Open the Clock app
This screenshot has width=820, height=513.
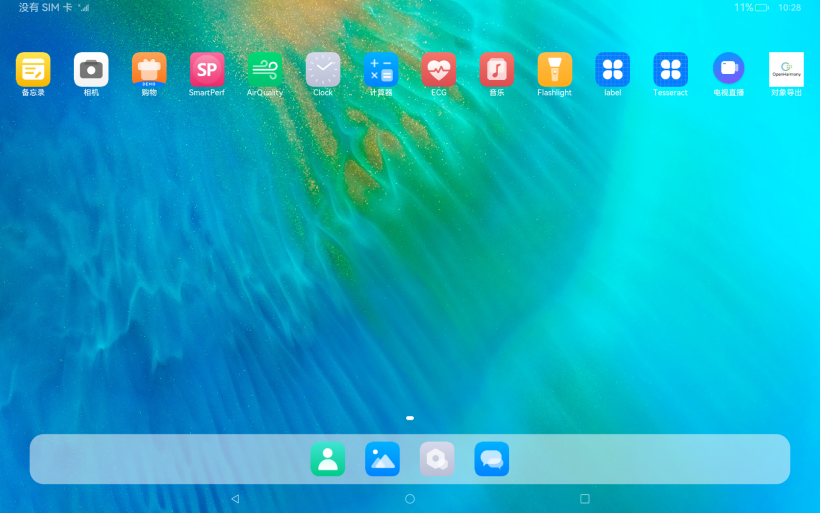click(x=323, y=69)
